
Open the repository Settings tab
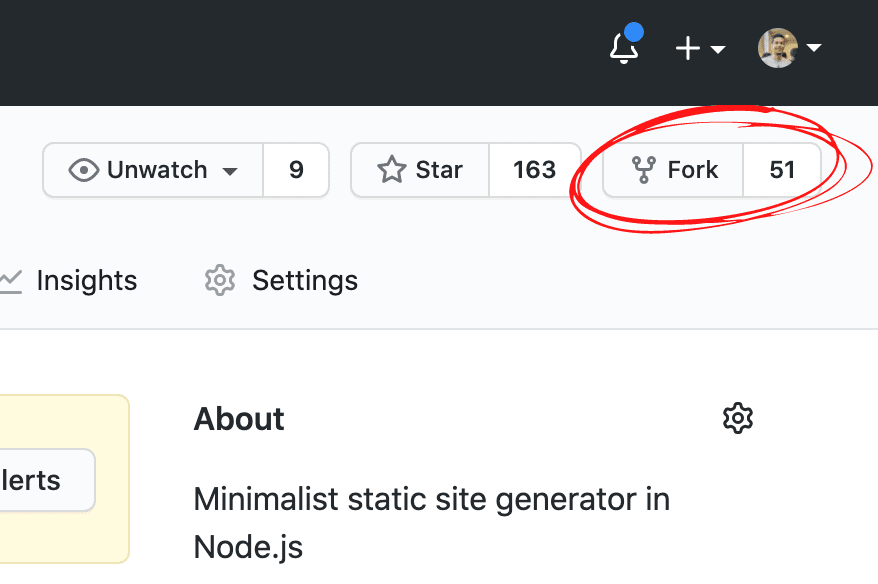click(304, 281)
